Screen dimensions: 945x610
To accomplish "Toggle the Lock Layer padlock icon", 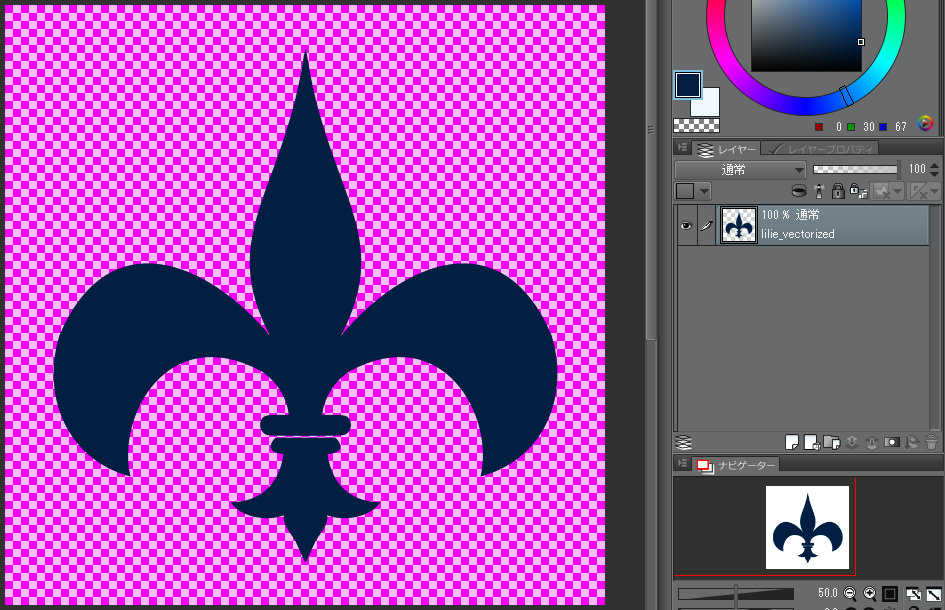I will (x=838, y=191).
